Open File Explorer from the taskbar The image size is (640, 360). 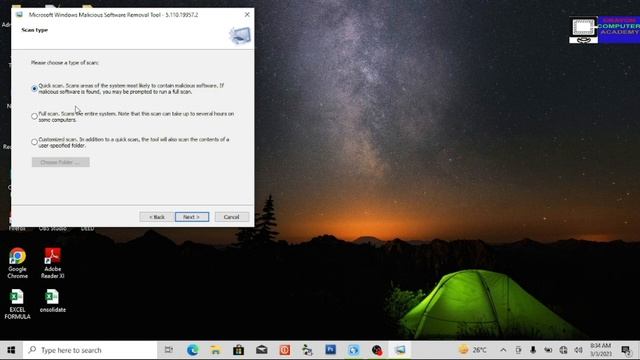(215, 350)
